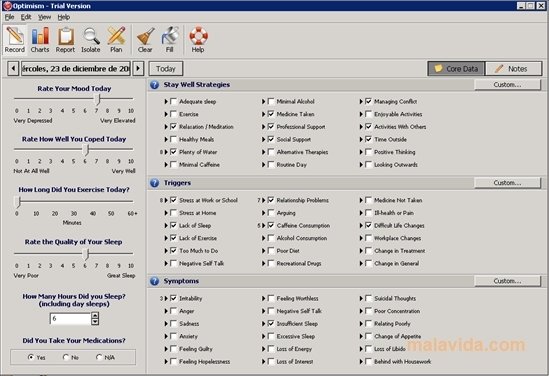The width and height of the screenshot is (549, 376).
Task: Click the coping rating slider handle
Action: tap(86, 150)
